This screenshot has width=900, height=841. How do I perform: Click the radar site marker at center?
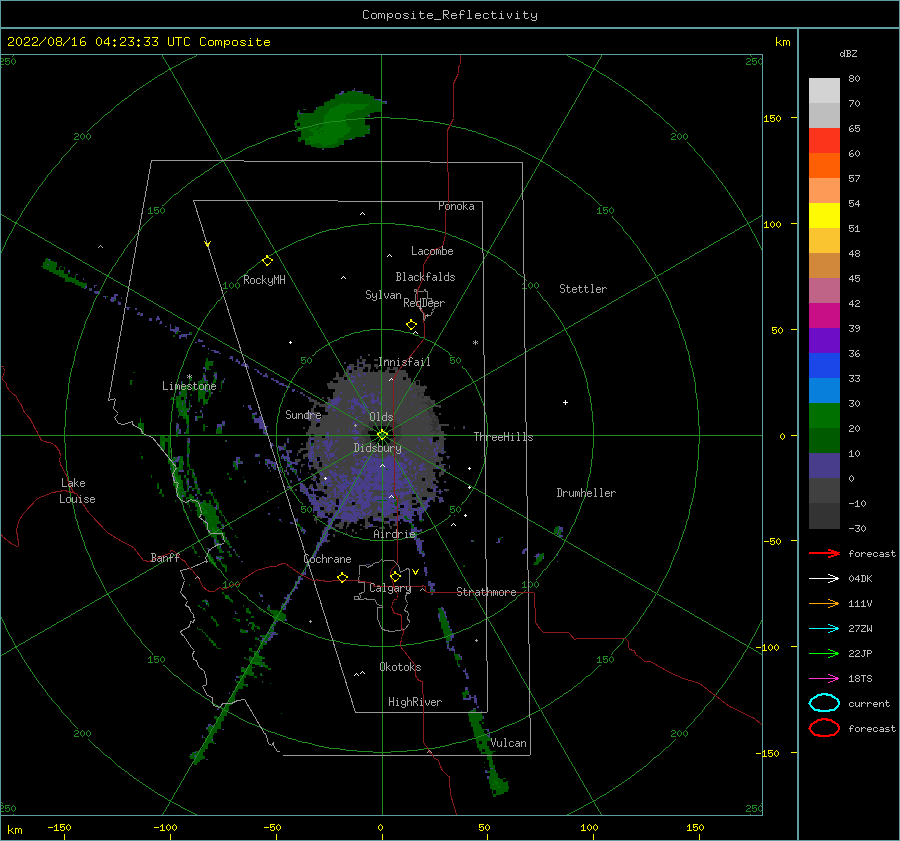tap(382, 435)
